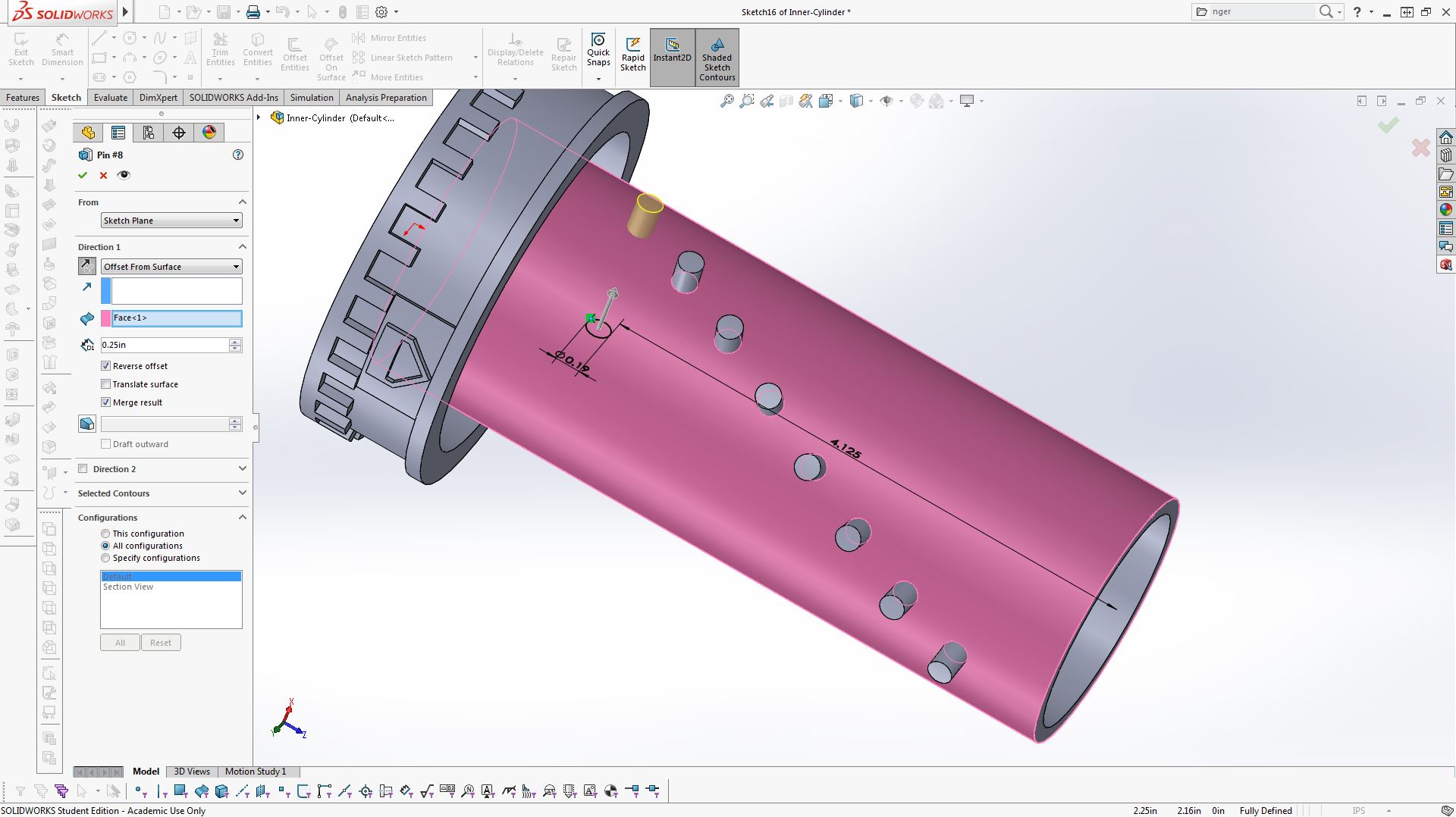The width and height of the screenshot is (1456, 817).
Task: Open the Linear Sketch Pattern tool
Action: pos(403,58)
